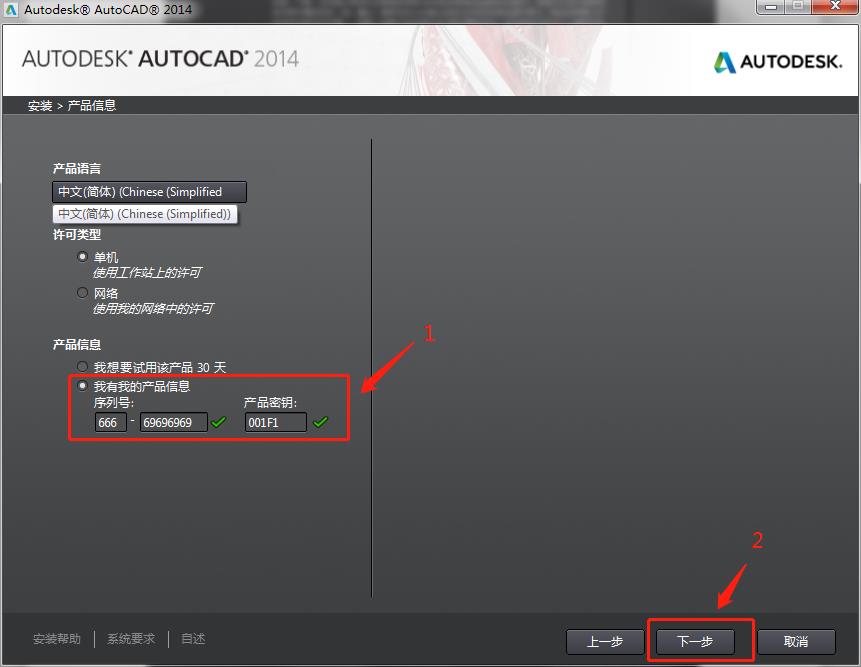Continue with the 下一步 button
Screen dimensions: 861x667
(x=695, y=641)
